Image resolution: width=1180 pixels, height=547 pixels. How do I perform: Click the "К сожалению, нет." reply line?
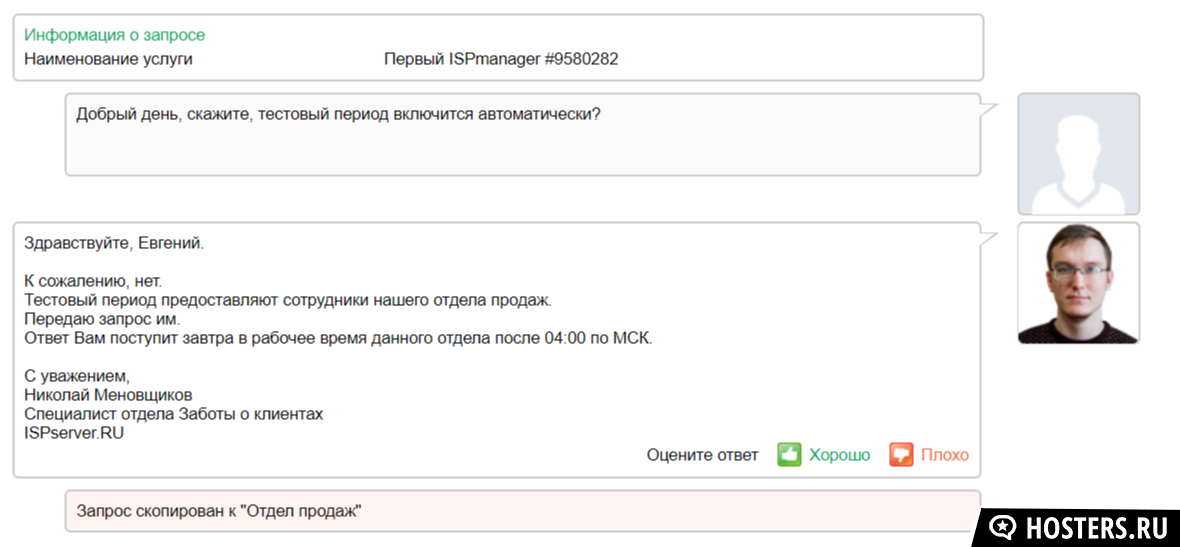click(93, 281)
